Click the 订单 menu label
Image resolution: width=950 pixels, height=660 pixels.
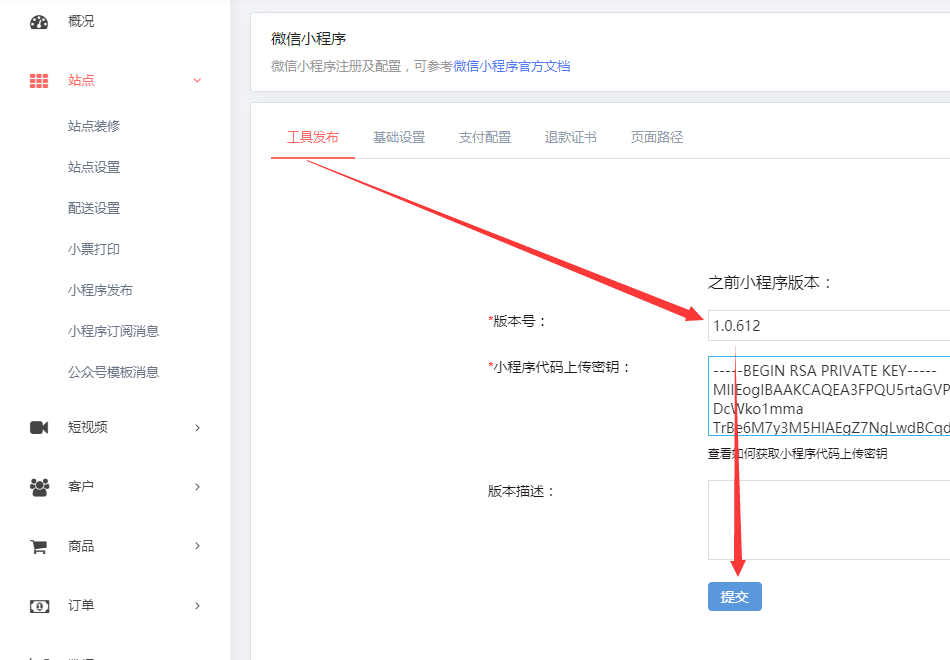(x=81, y=605)
